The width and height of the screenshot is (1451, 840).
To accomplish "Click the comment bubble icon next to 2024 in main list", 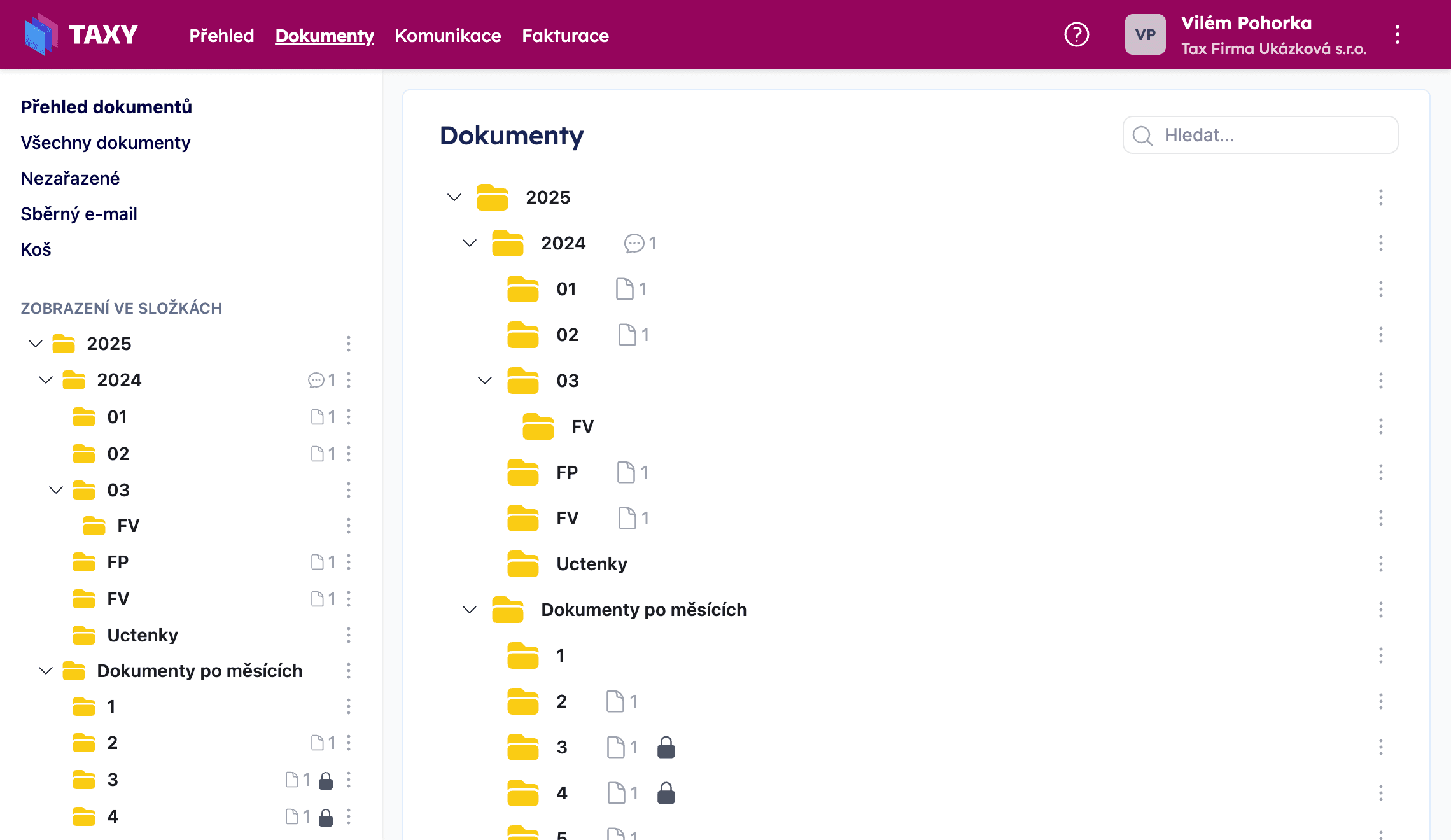I will coord(634,243).
